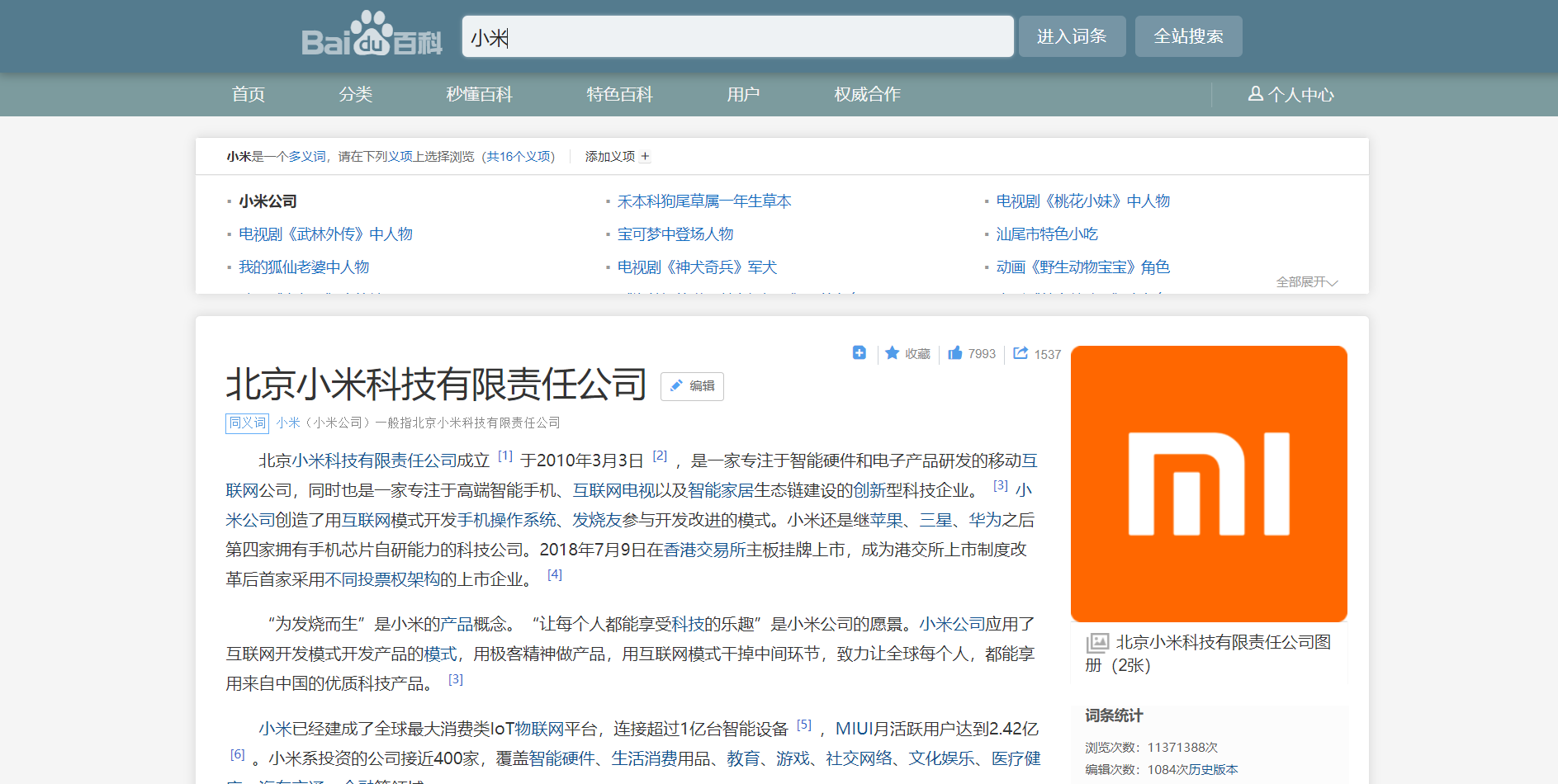Click the 发烧友 link
Image resolution: width=1558 pixels, height=784 pixels.
tap(597, 520)
